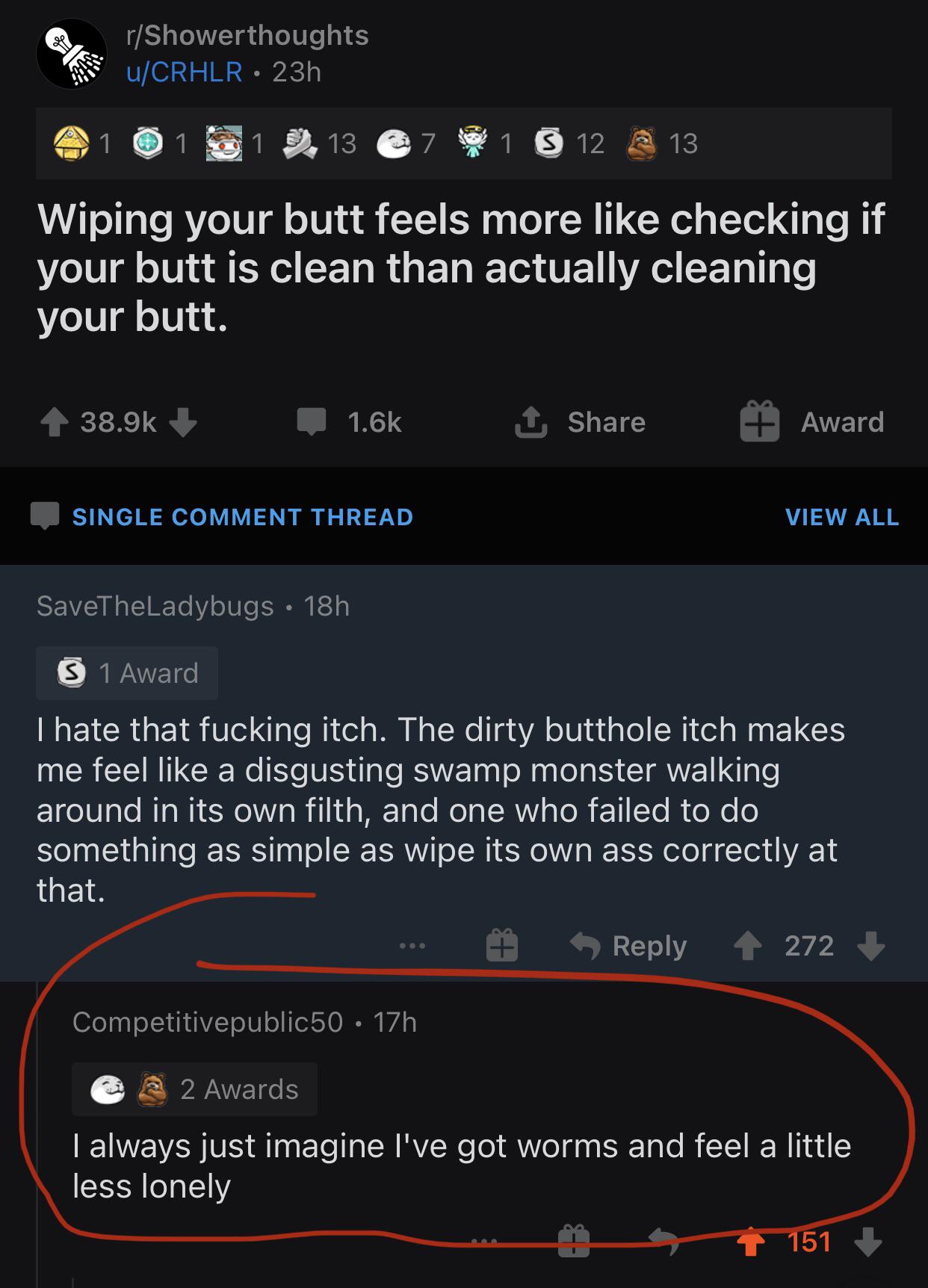Open Competitivepublic50's profile

[x=207, y=1022]
